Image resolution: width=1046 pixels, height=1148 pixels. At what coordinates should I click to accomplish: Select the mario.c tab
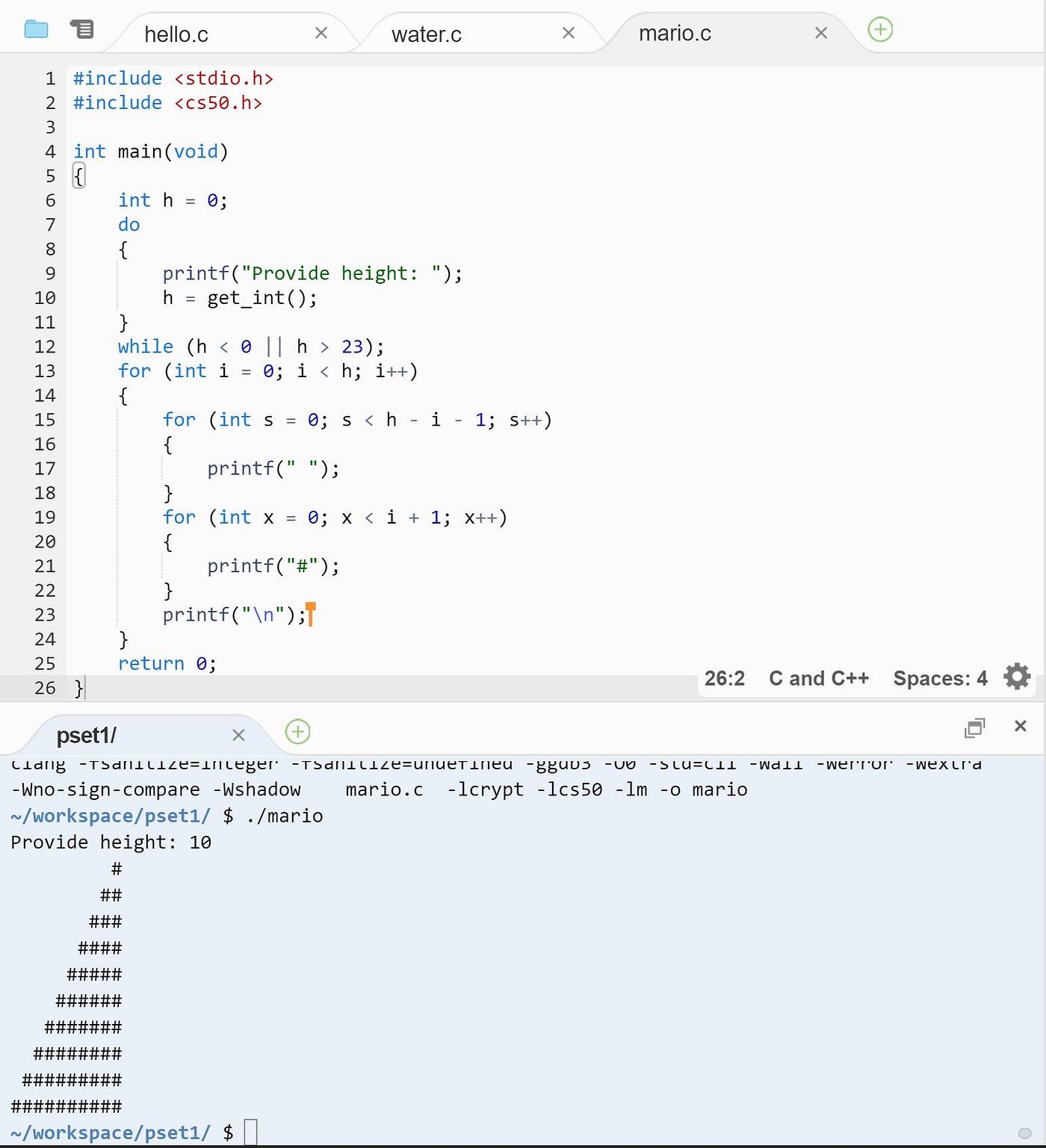pos(675,33)
